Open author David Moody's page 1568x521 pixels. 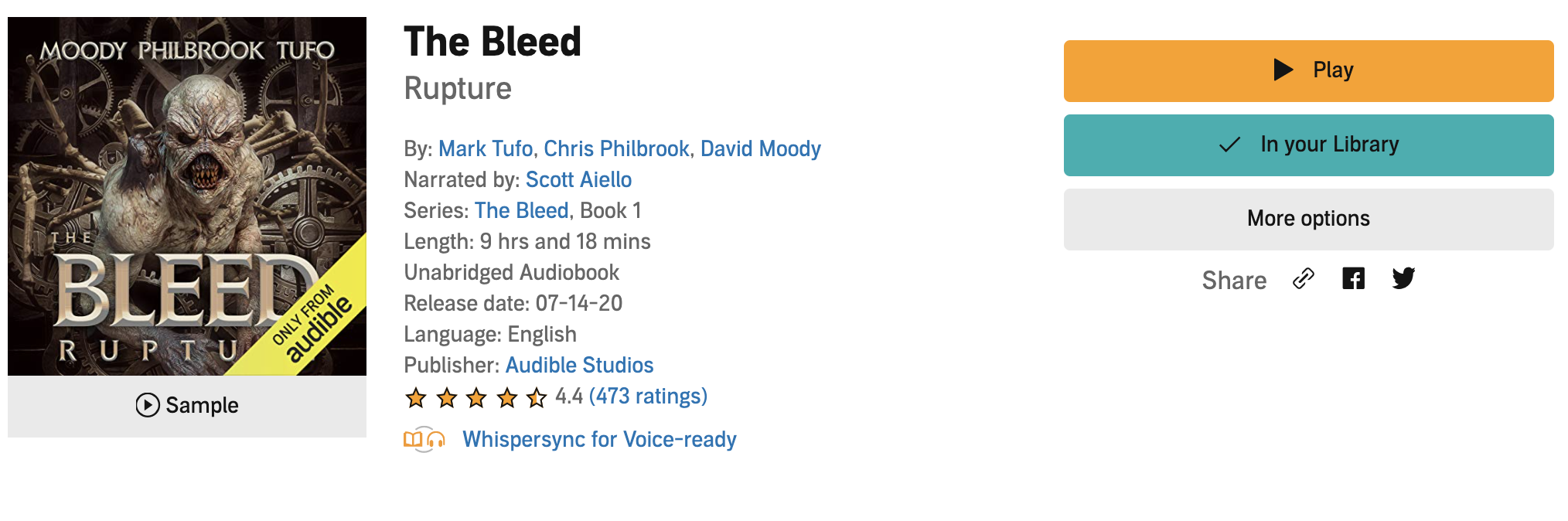[760, 148]
